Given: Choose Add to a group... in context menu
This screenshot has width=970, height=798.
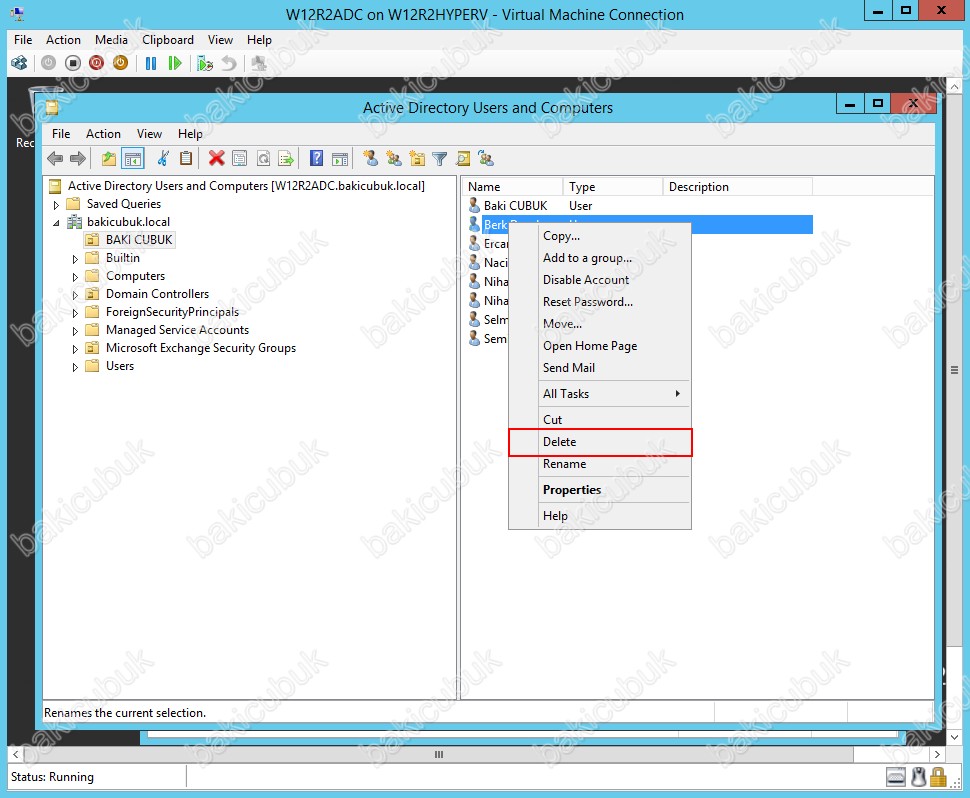Looking at the screenshot, I should click(x=600, y=258).
